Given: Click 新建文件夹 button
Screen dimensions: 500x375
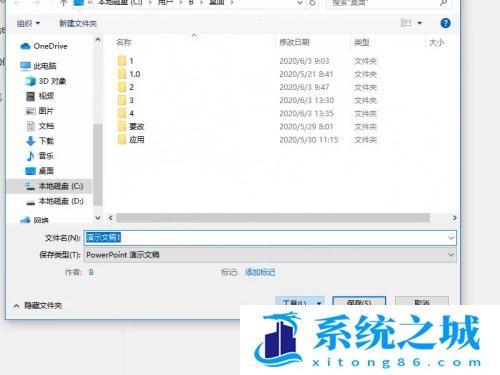Looking at the screenshot, I should [x=78, y=23].
